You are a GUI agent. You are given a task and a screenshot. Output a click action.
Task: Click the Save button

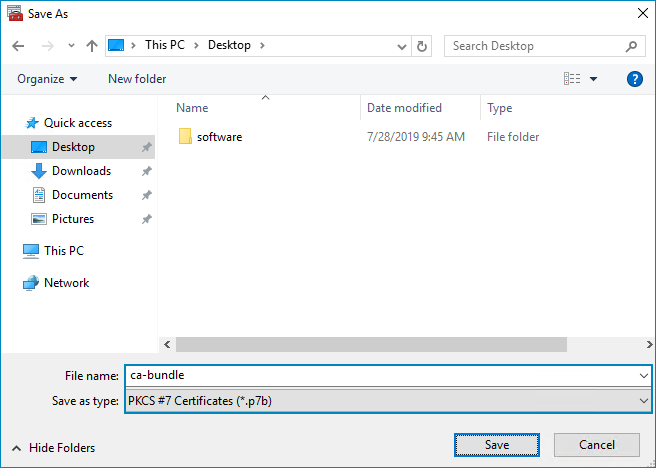497,445
